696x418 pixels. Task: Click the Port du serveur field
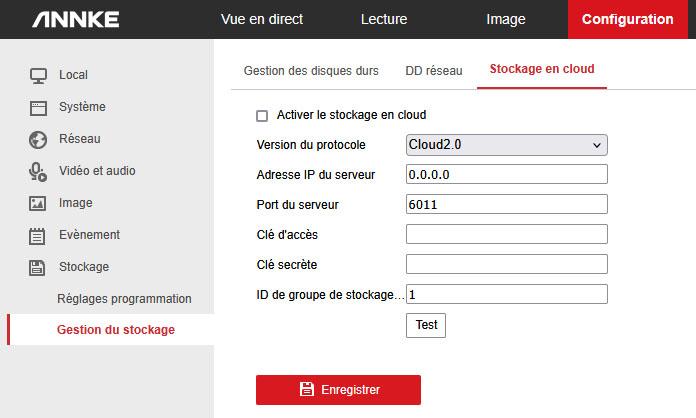507,205
